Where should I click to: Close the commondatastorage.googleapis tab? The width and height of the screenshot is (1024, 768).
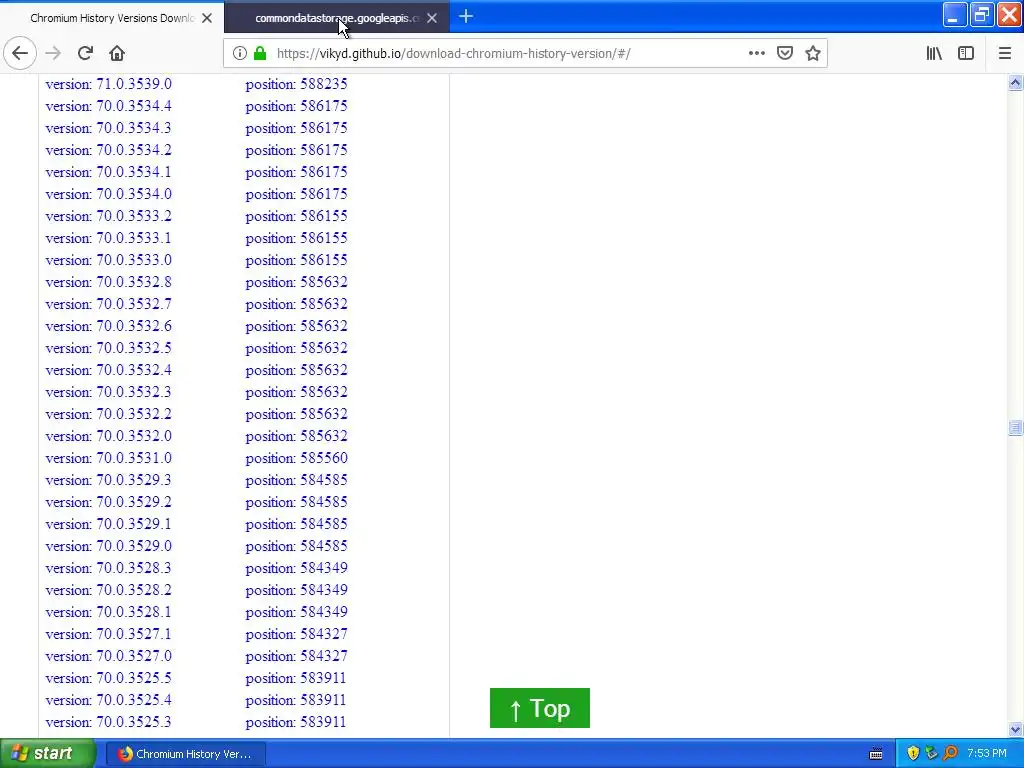pyautogui.click(x=432, y=18)
